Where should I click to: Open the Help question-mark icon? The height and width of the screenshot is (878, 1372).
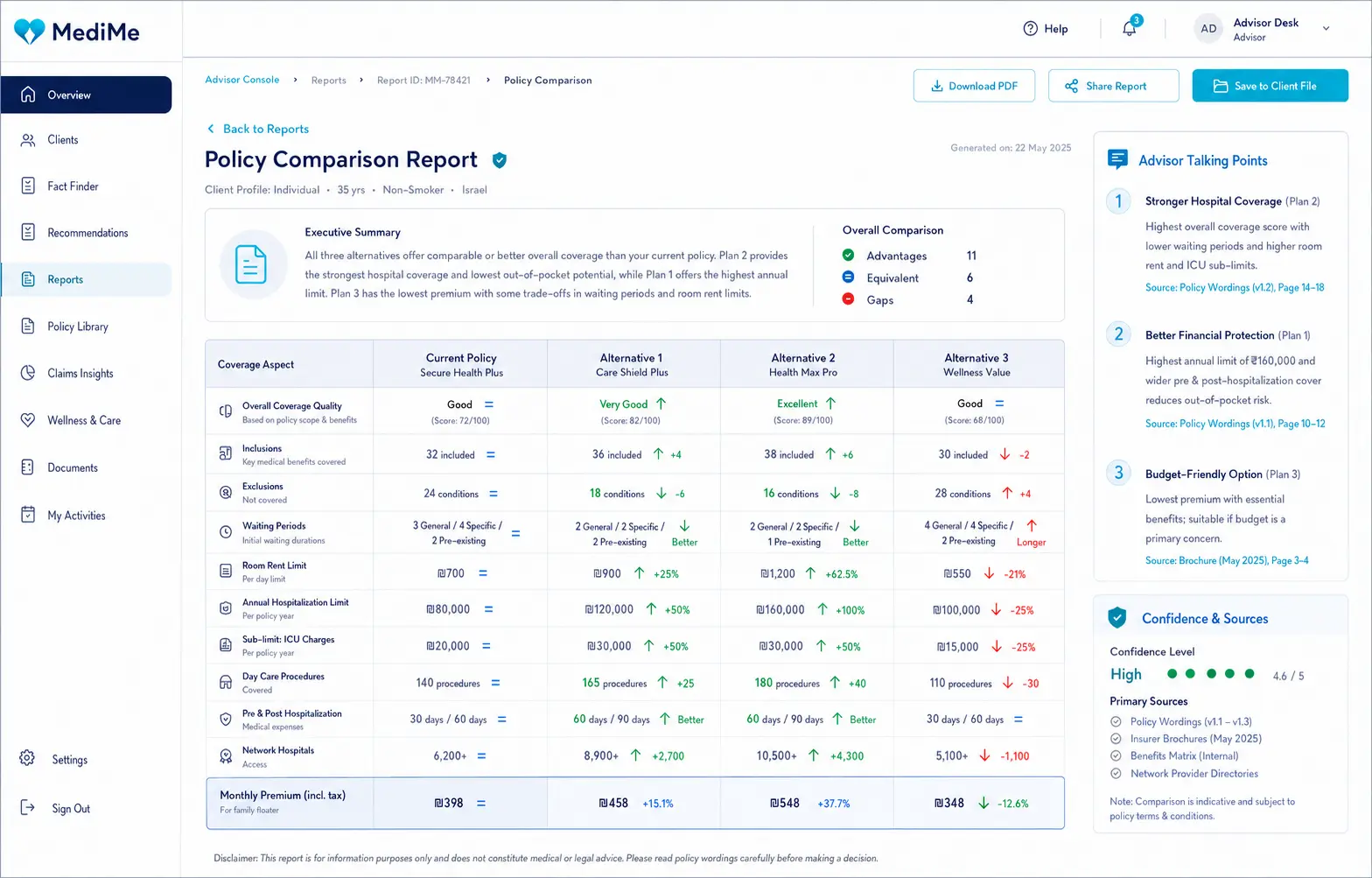1030,29
